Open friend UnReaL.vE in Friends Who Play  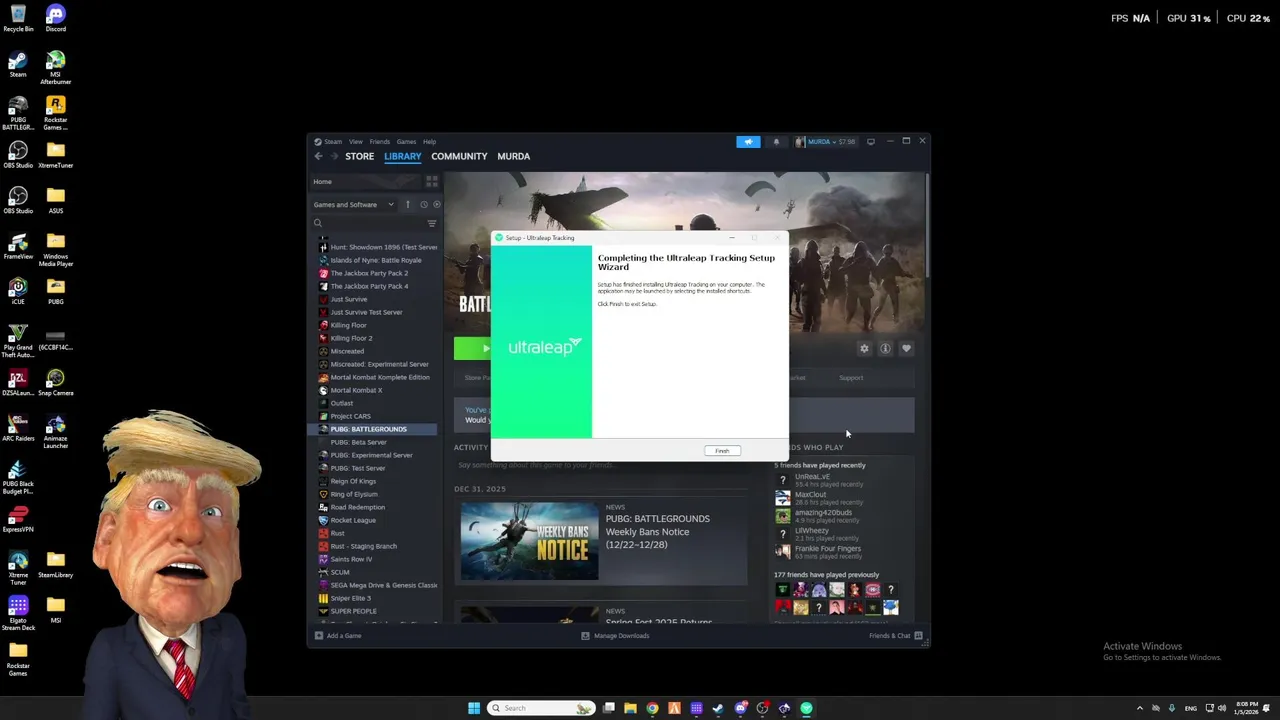pyautogui.click(x=819, y=480)
